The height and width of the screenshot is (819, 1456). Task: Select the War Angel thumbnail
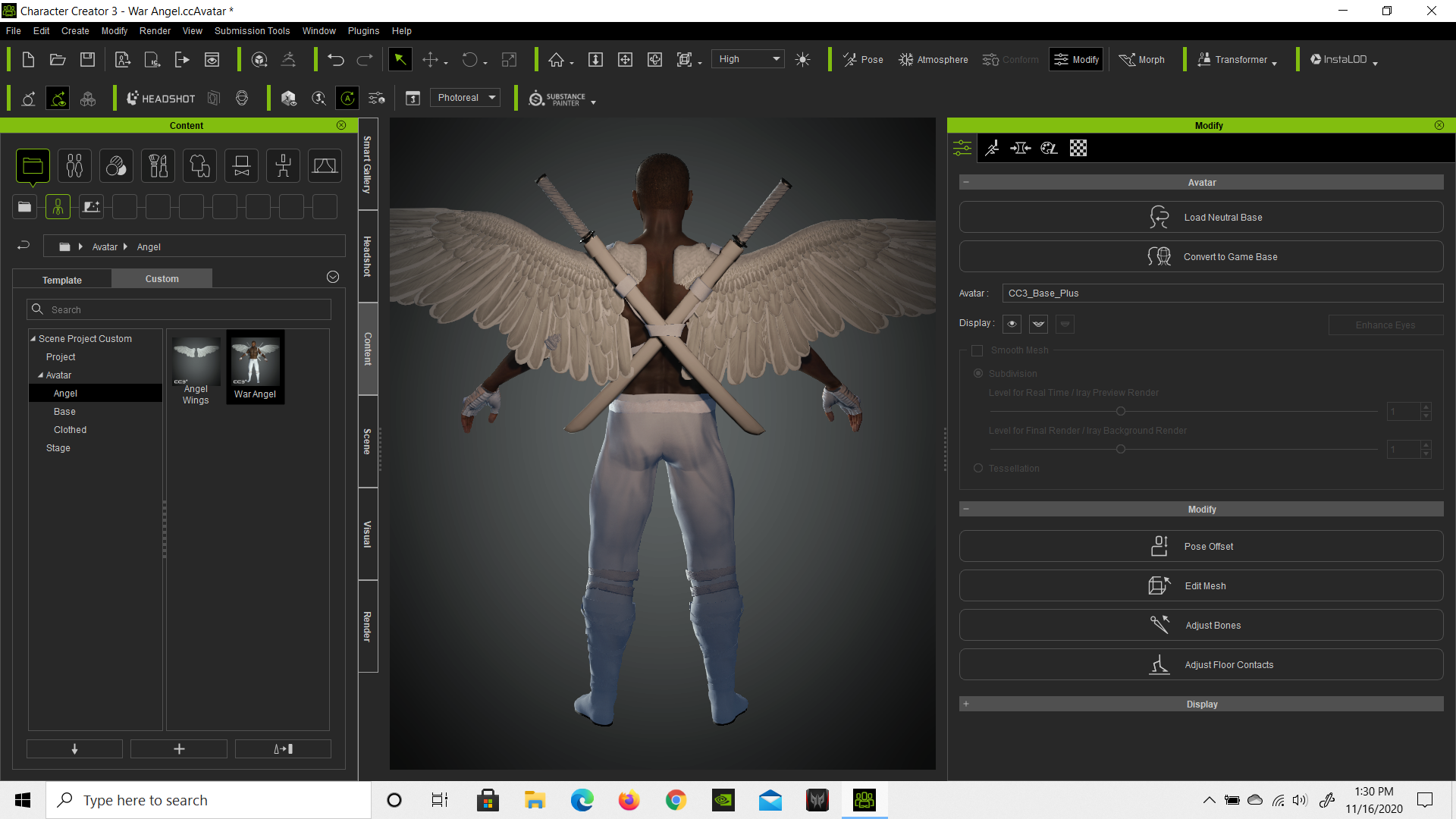[255, 367]
